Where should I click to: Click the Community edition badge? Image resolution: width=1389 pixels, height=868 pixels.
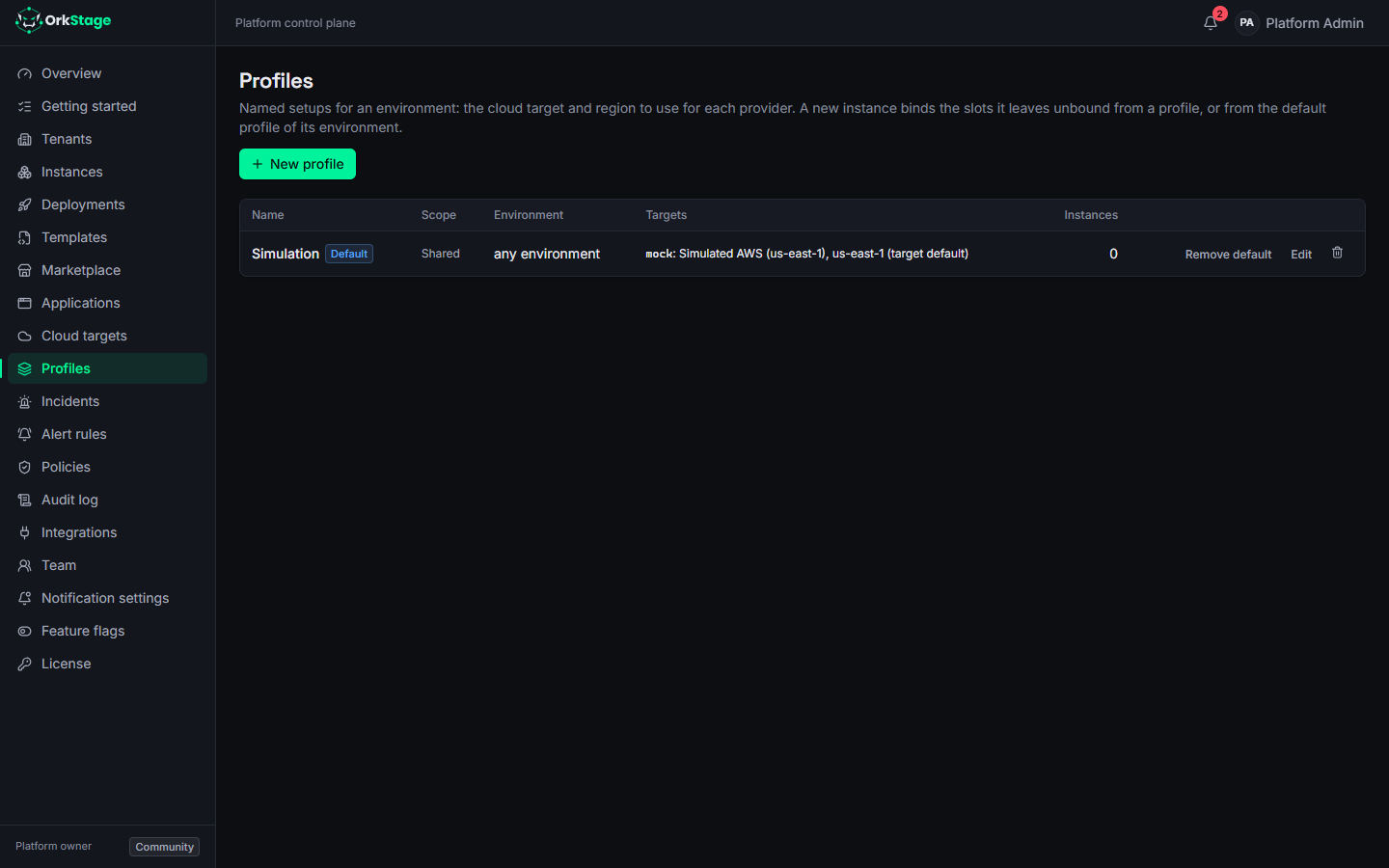point(164,847)
